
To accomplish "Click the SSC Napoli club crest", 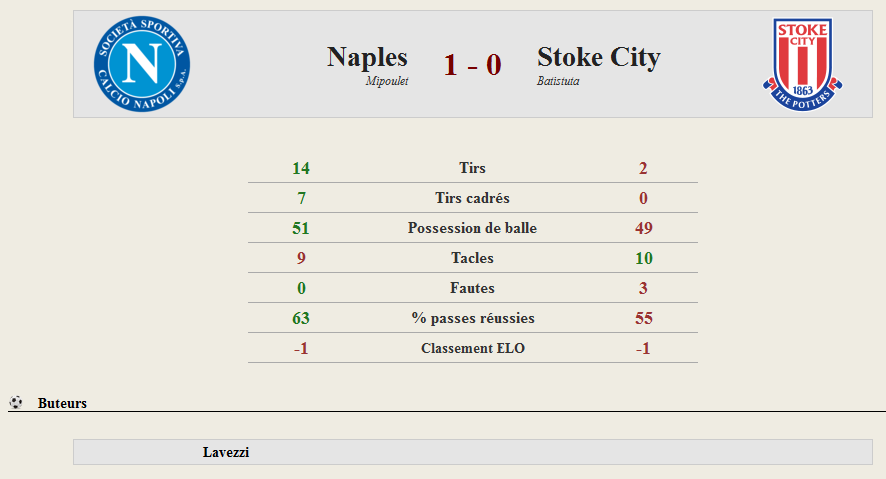I will click(142, 64).
